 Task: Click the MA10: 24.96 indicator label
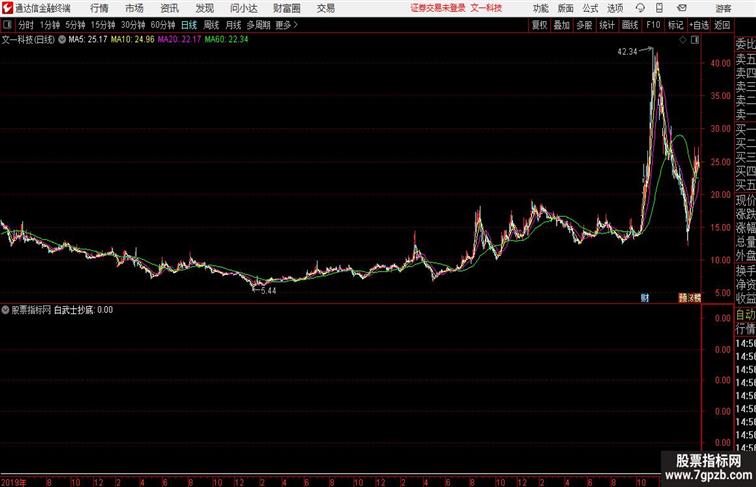click(133, 40)
